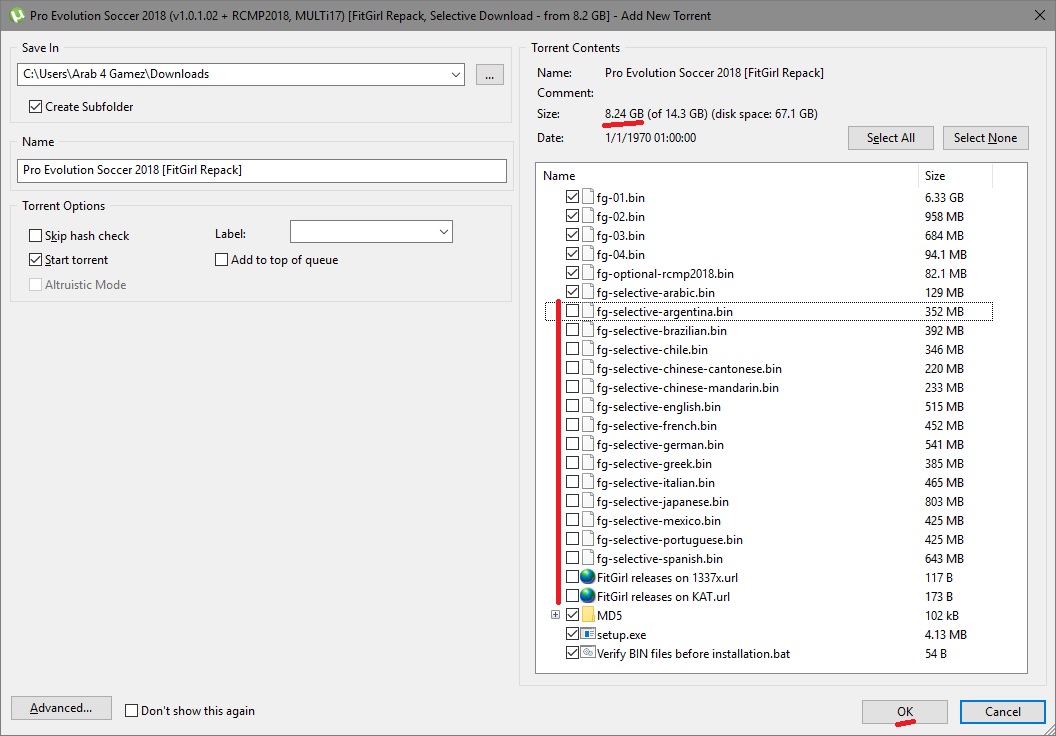Uncheck the Create Subfolder checkbox

click(x=36, y=106)
